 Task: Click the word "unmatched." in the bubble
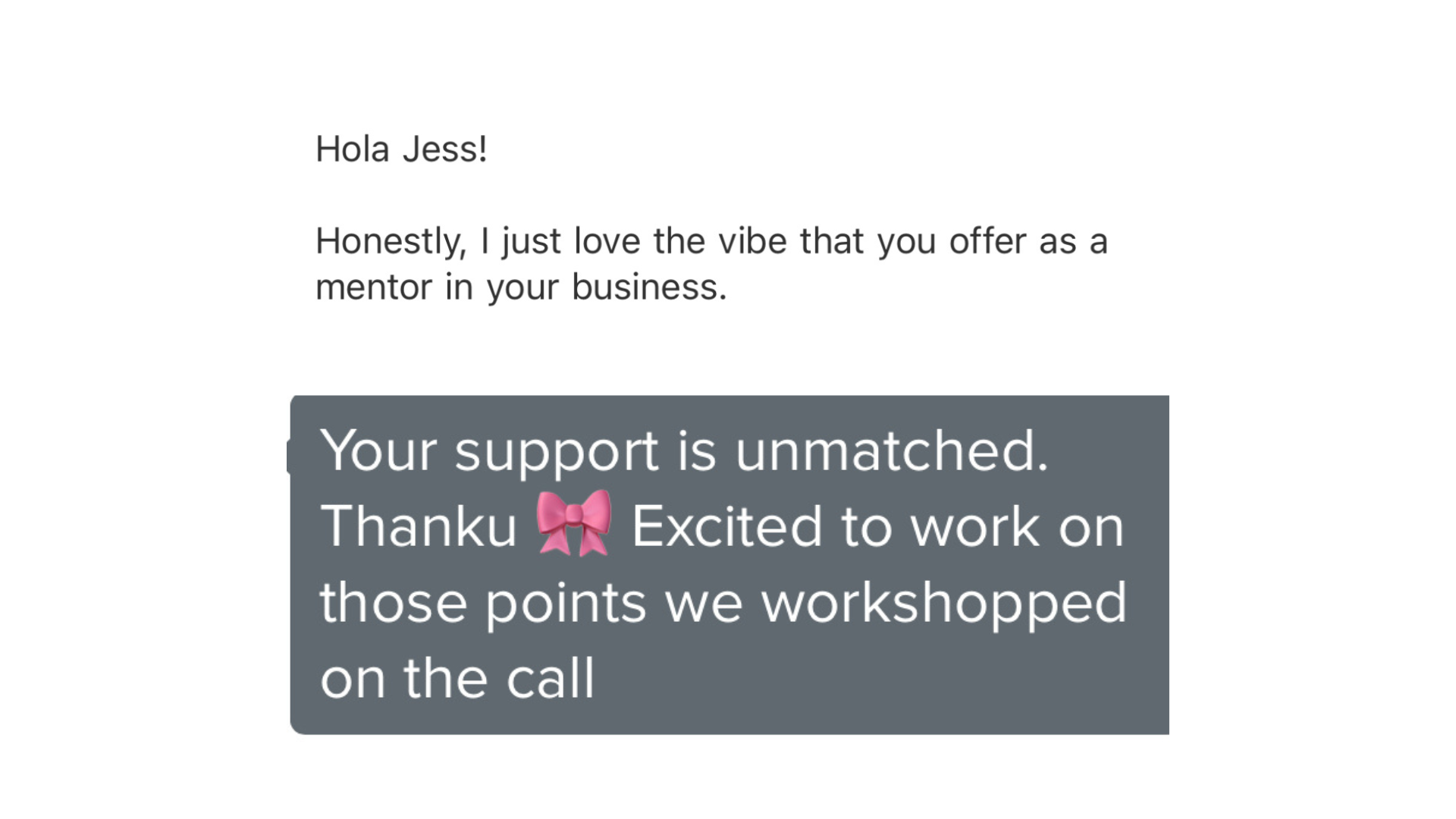[x=892, y=450]
